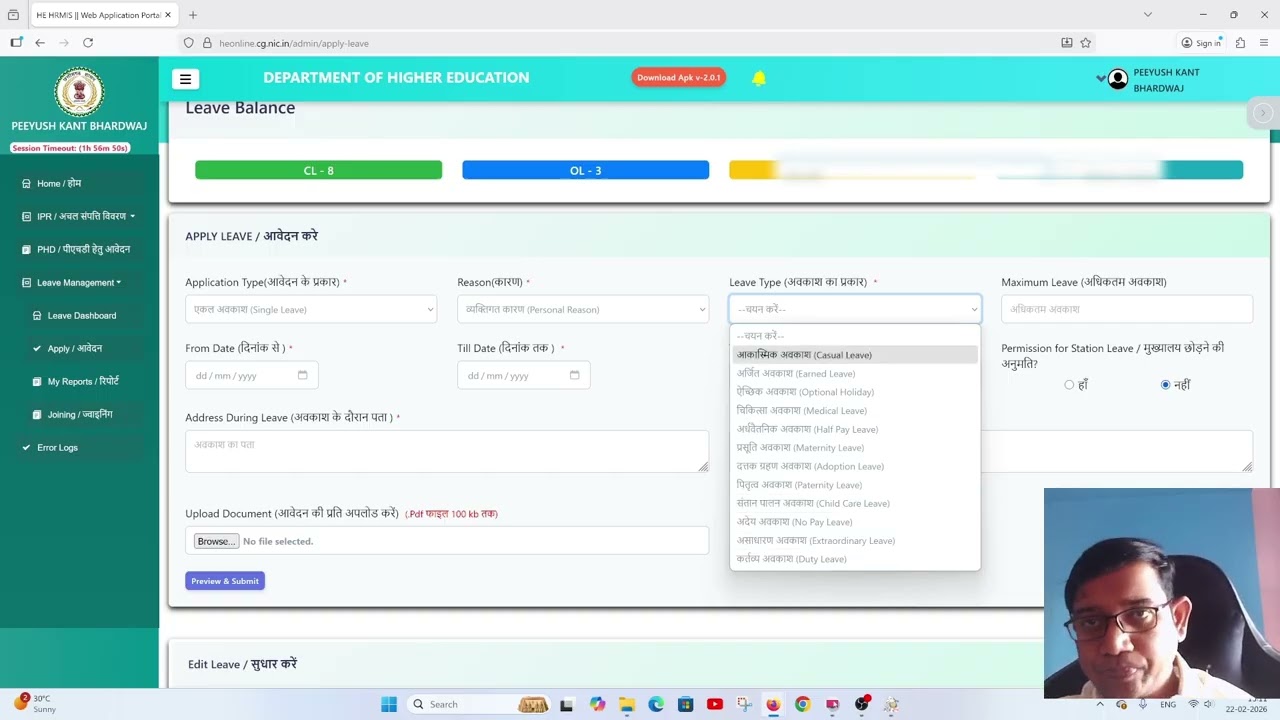
Task: Click the install-app icon in the address bar
Action: point(1067,43)
